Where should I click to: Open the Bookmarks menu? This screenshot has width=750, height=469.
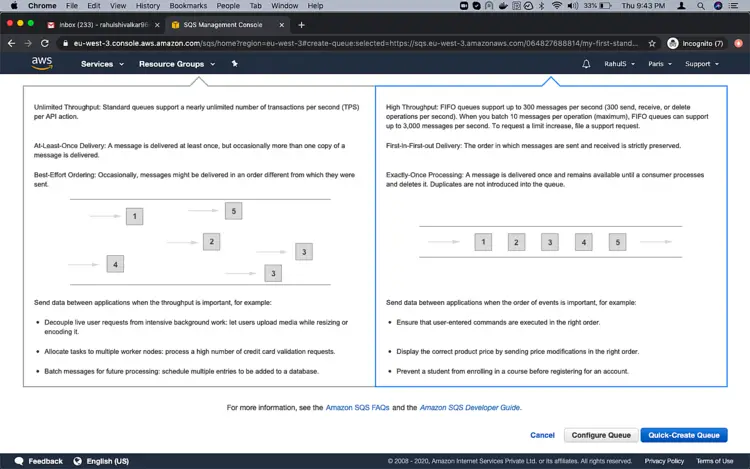tap(188, 6)
